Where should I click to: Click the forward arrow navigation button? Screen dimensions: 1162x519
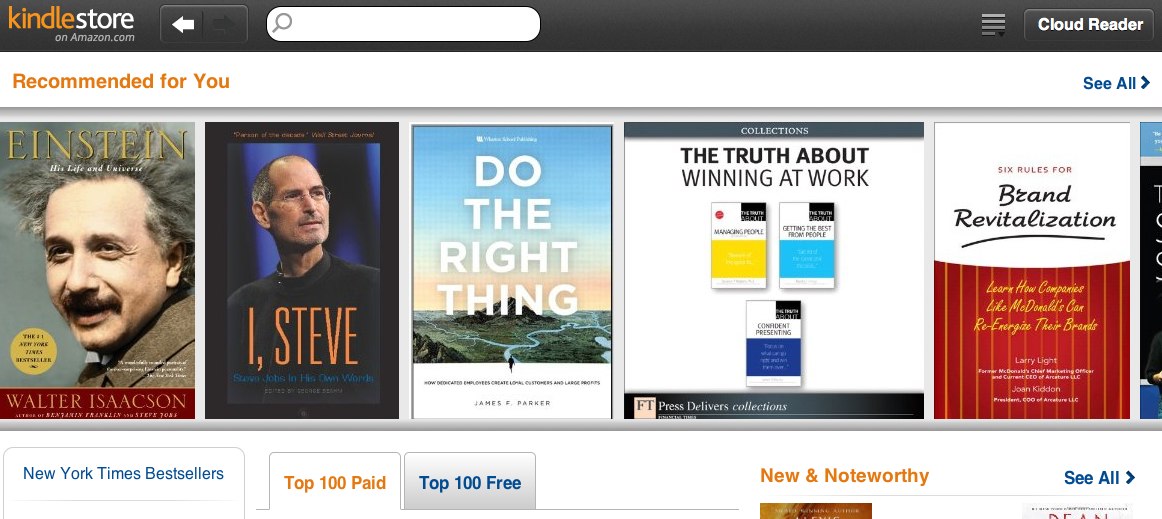tap(225, 24)
